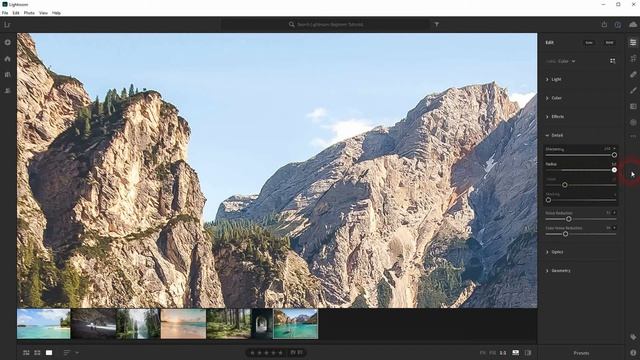
Task: Collapse the Sharpening disclosure triangle
Action: click(614, 149)
